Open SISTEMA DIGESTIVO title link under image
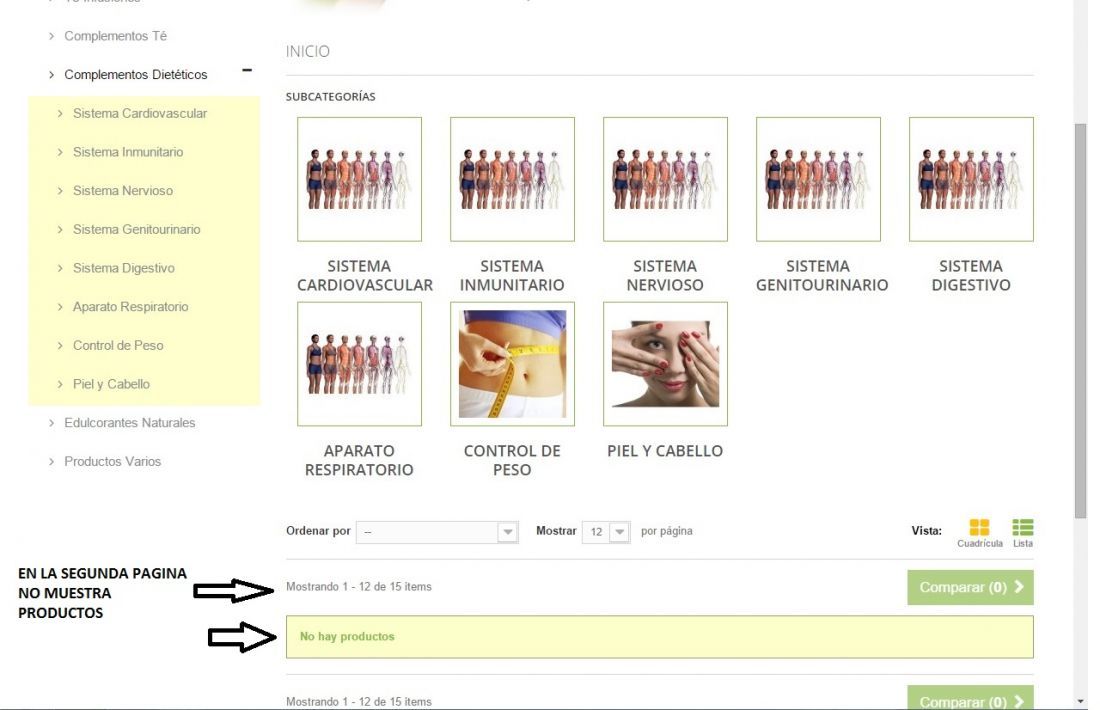The image size is (1100, 710). click(x=971, y=275)
